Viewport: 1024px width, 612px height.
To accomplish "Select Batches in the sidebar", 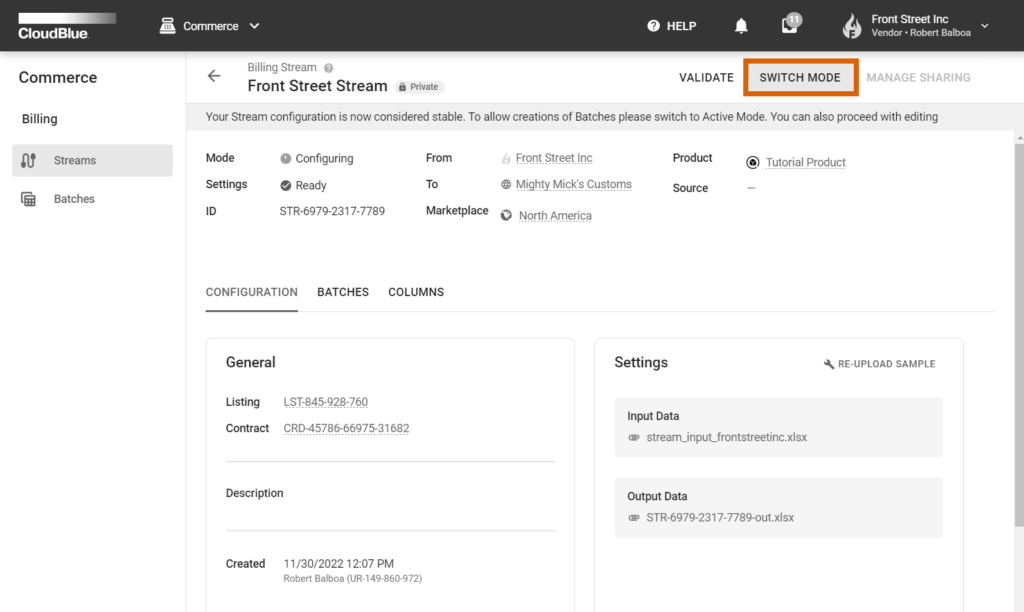I will 92,199.
